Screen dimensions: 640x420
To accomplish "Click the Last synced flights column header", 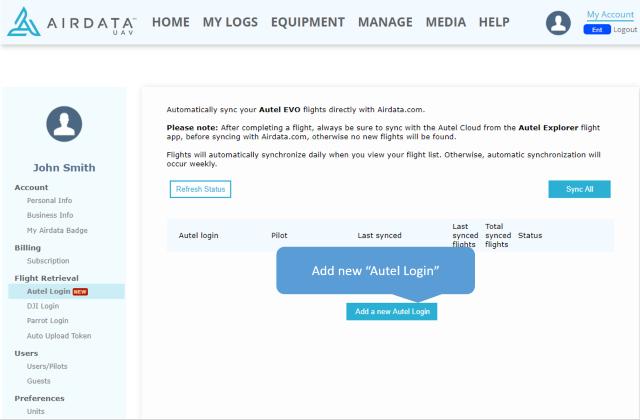I will click(x=465, y=236).
